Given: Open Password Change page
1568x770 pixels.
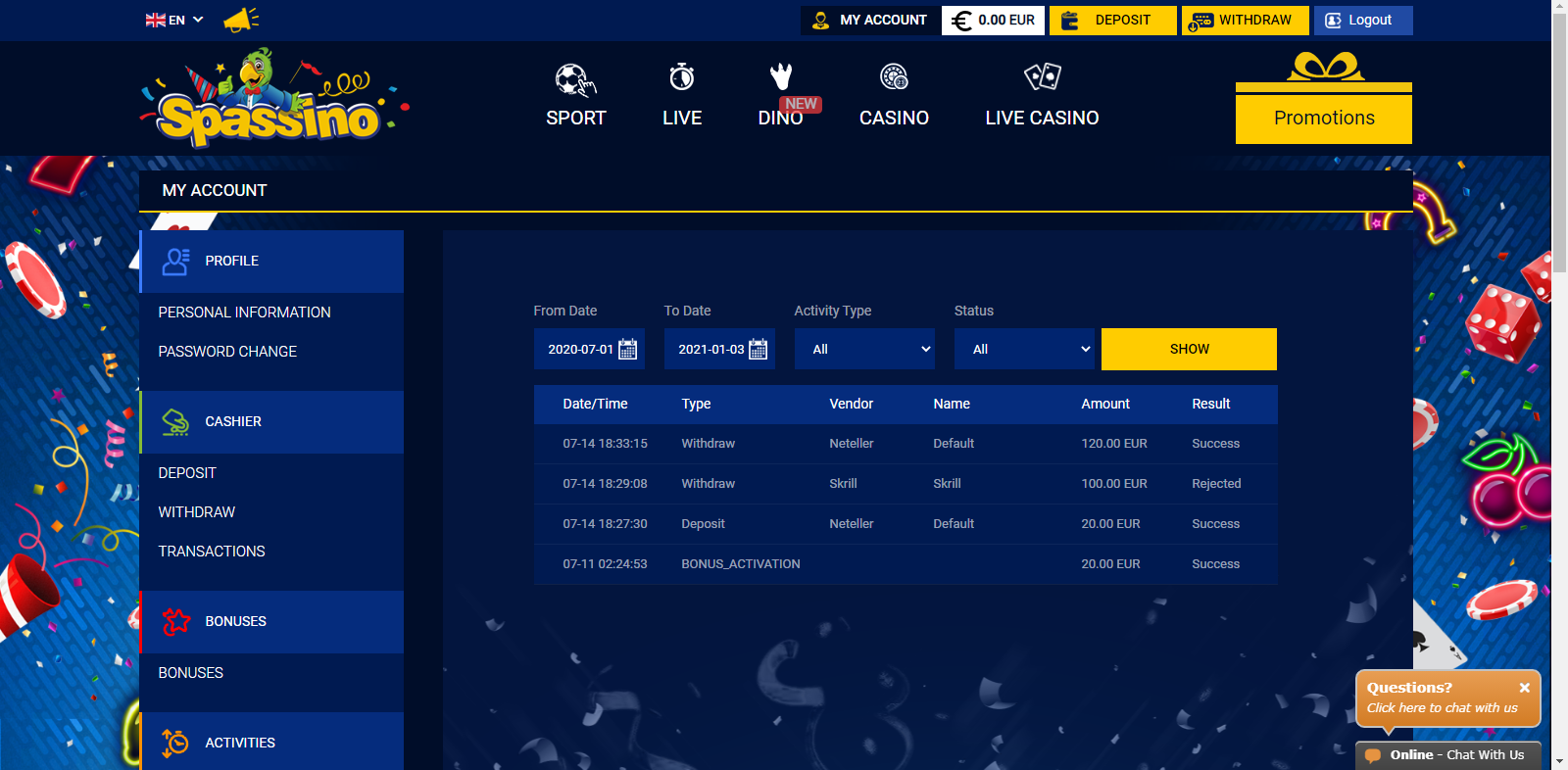Looking at the screenshot, I should click(x=227, y=352).
